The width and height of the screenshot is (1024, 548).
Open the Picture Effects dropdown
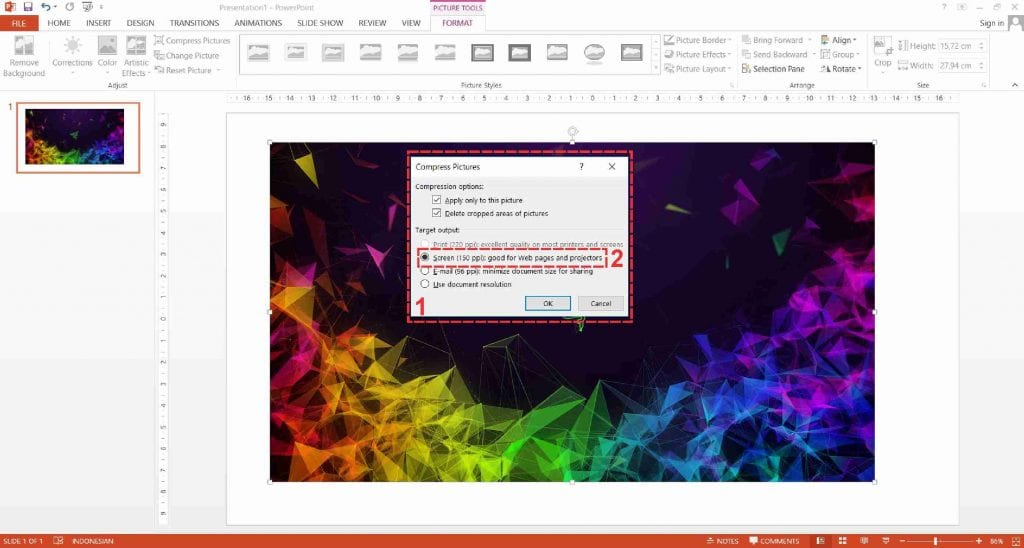pyautogui.click(x=698, y=55)
